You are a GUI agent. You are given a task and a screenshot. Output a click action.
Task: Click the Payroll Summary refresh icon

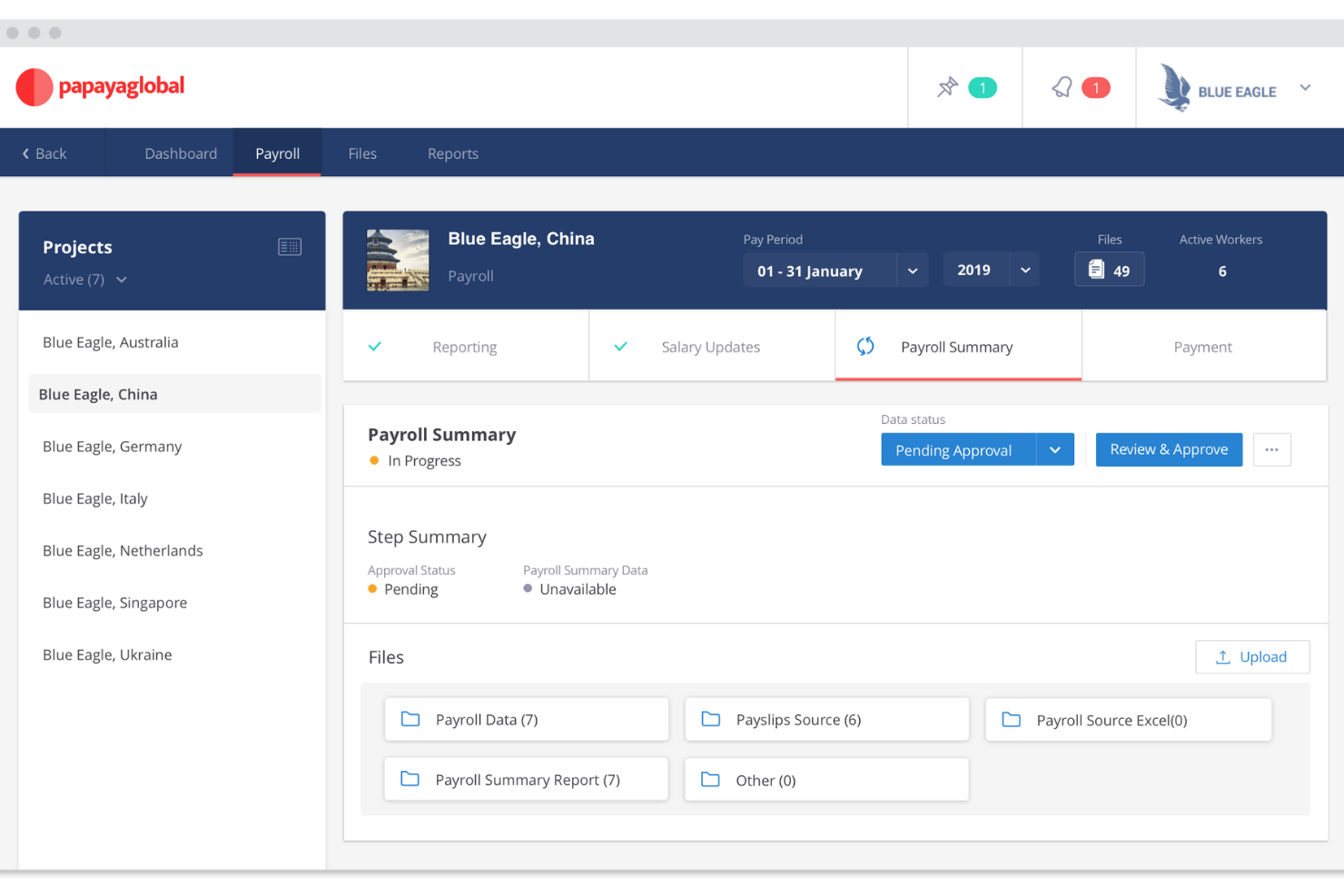coord(865,346)
